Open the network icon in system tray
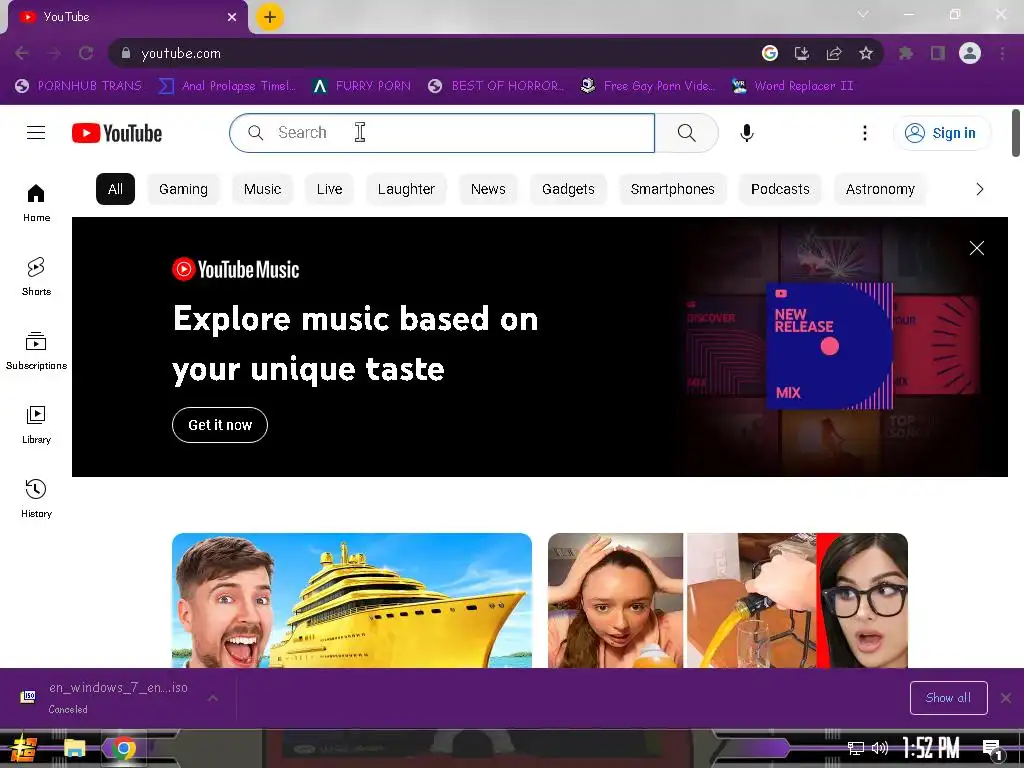Image resolution: width=1024 pixels, height=768 pixels. pos(855,748)
